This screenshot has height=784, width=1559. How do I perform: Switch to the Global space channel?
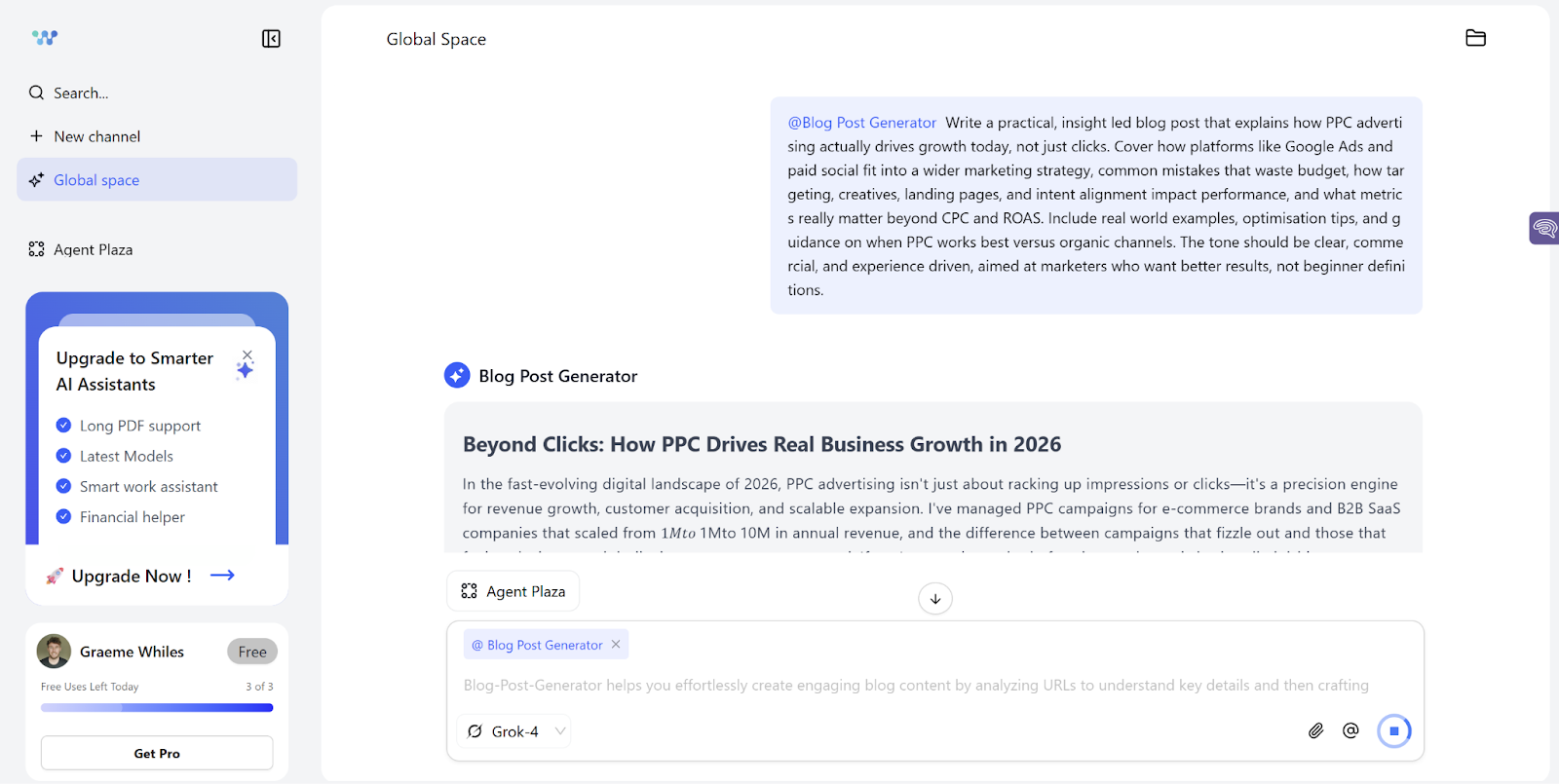click(95, 179)
